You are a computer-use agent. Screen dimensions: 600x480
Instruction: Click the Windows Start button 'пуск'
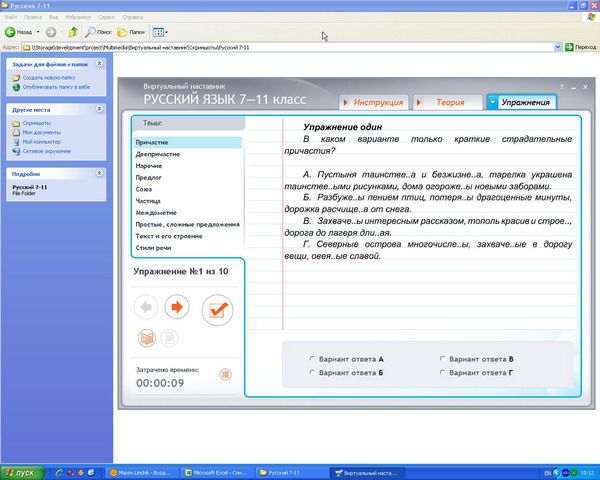tap(20, 471)
